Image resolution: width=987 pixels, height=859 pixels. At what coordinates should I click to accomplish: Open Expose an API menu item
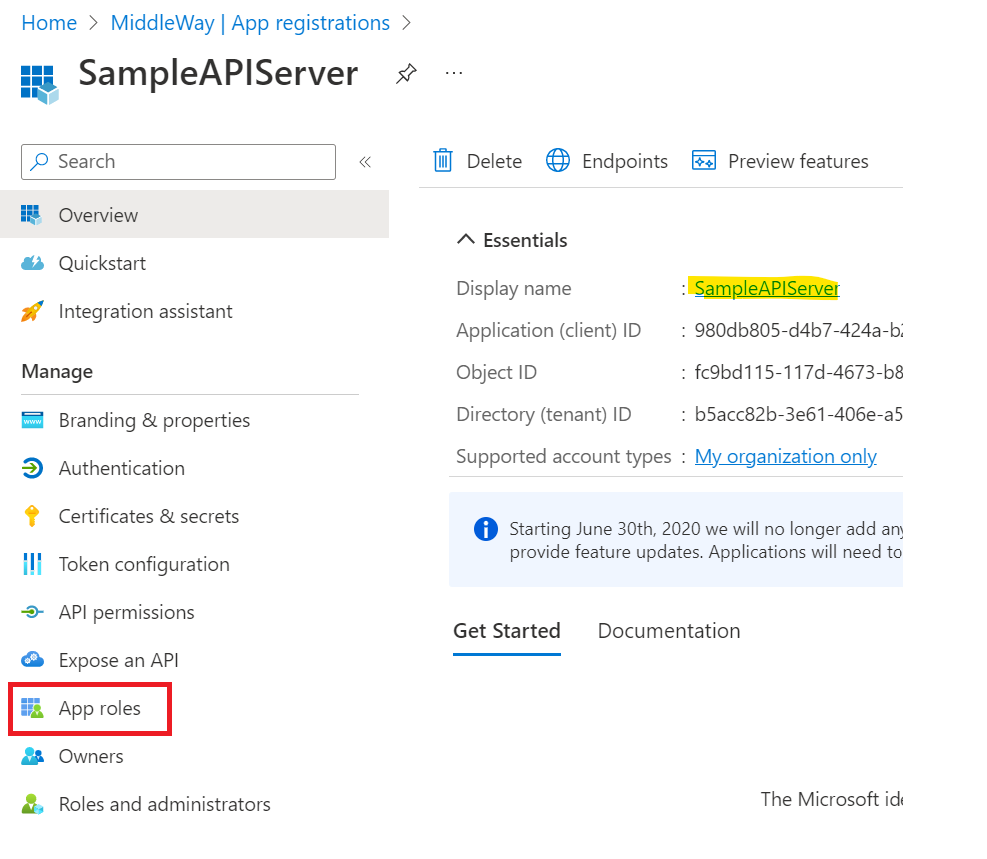click(x=118, y=661)
